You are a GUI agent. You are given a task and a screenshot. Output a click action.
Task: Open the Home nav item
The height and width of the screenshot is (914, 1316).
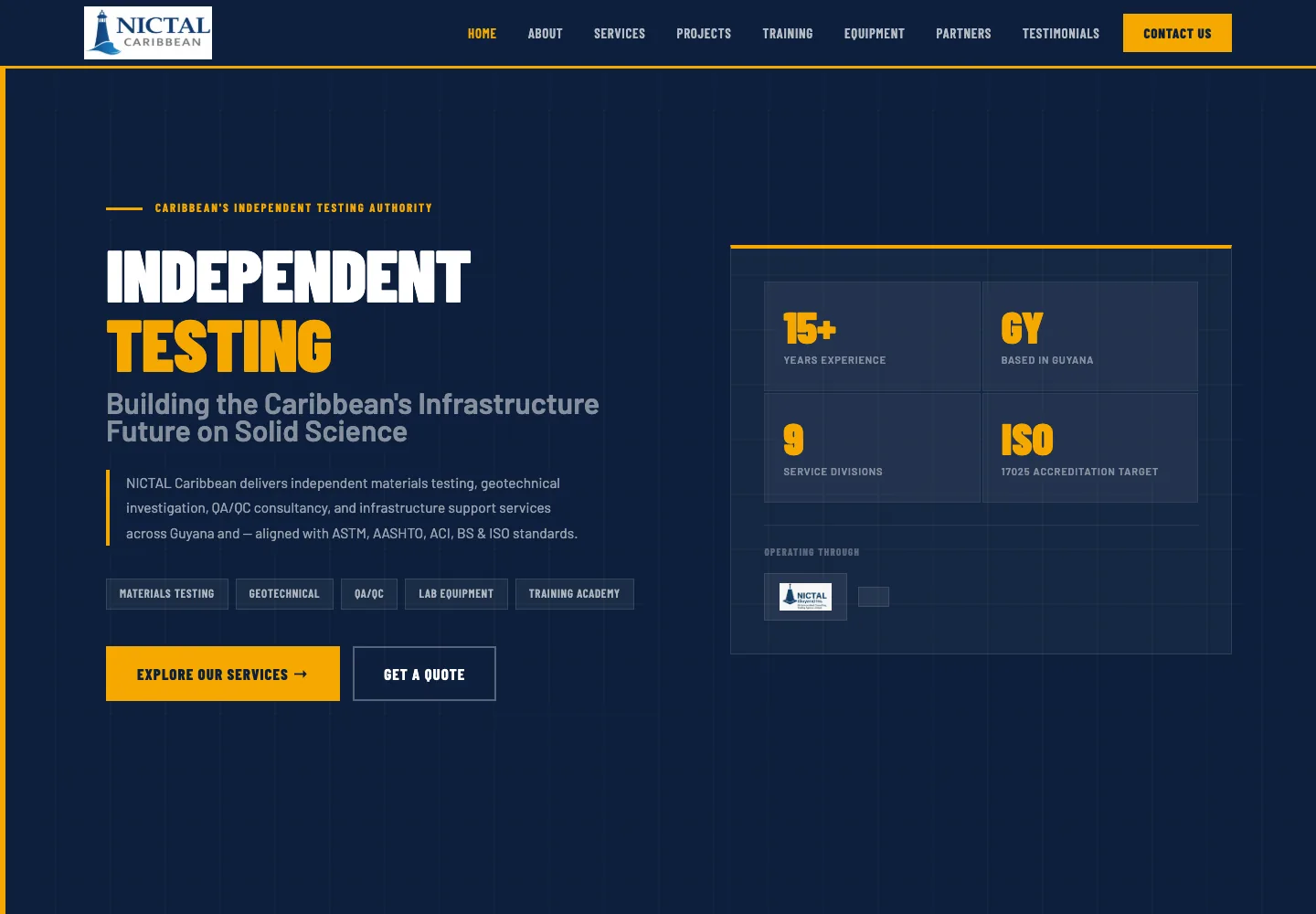pyautogui.click(x=482, y=34)
